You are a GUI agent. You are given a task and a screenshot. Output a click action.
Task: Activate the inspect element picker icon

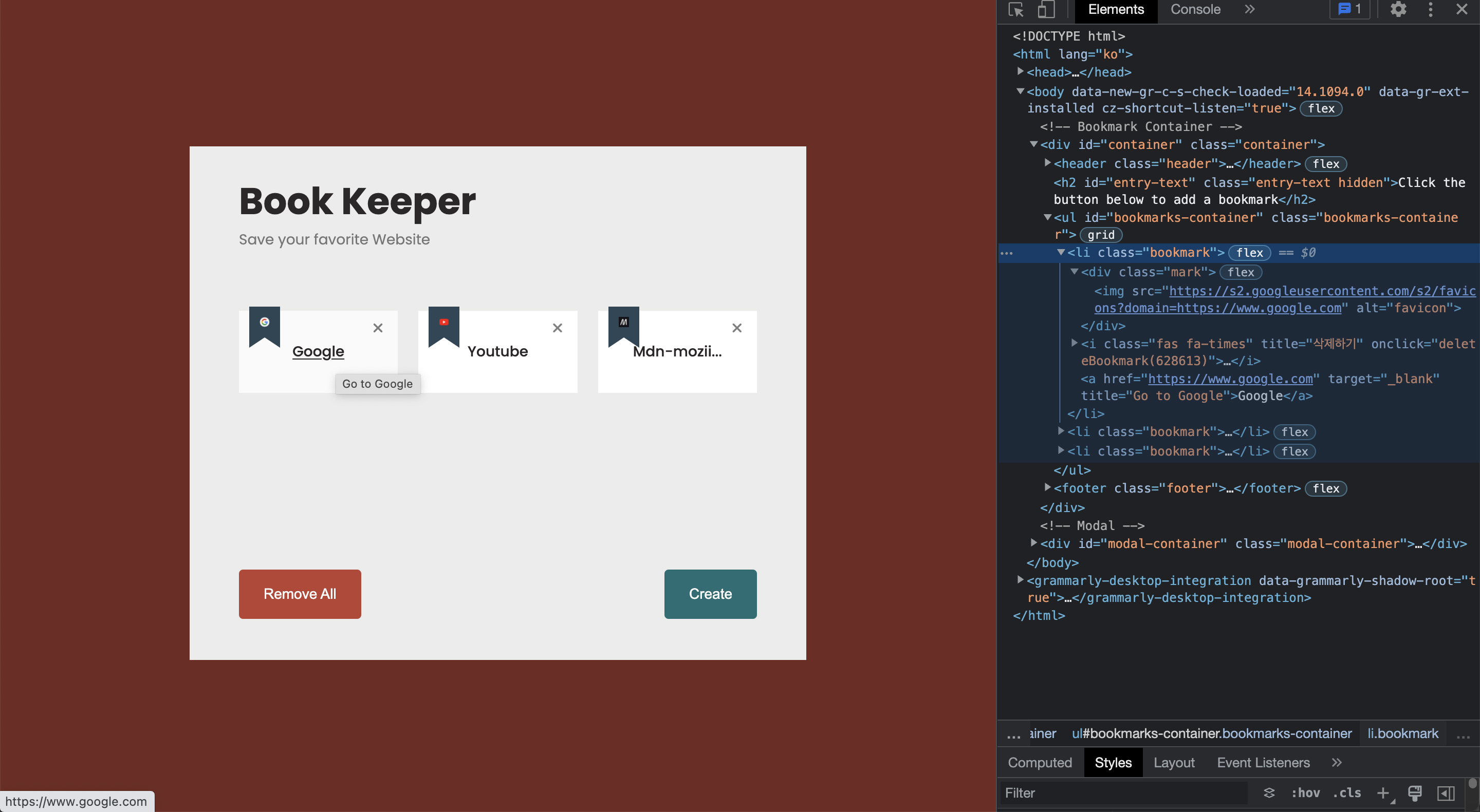(1016, 10)
